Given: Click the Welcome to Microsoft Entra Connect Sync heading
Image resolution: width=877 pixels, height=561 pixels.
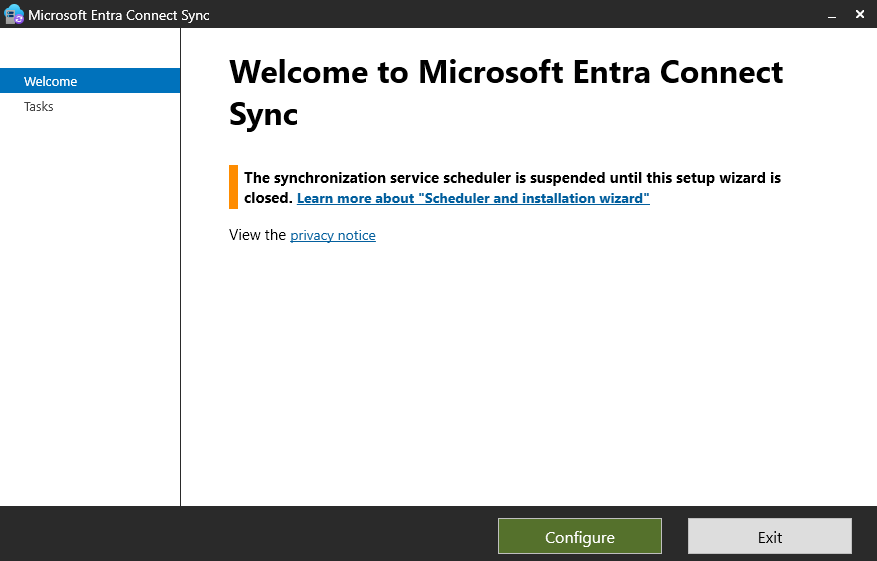Looking at the screenshot, I should click(x=506, y=93).
